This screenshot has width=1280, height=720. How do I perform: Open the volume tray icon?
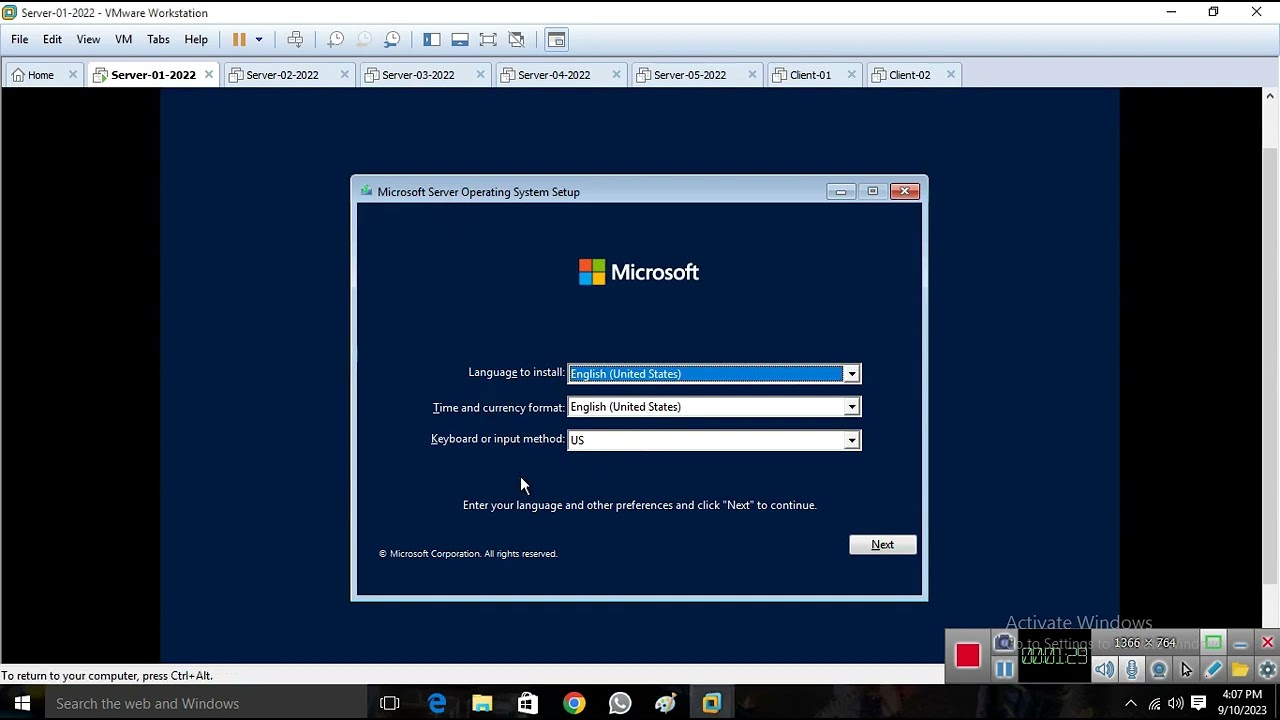point(1176,704)
